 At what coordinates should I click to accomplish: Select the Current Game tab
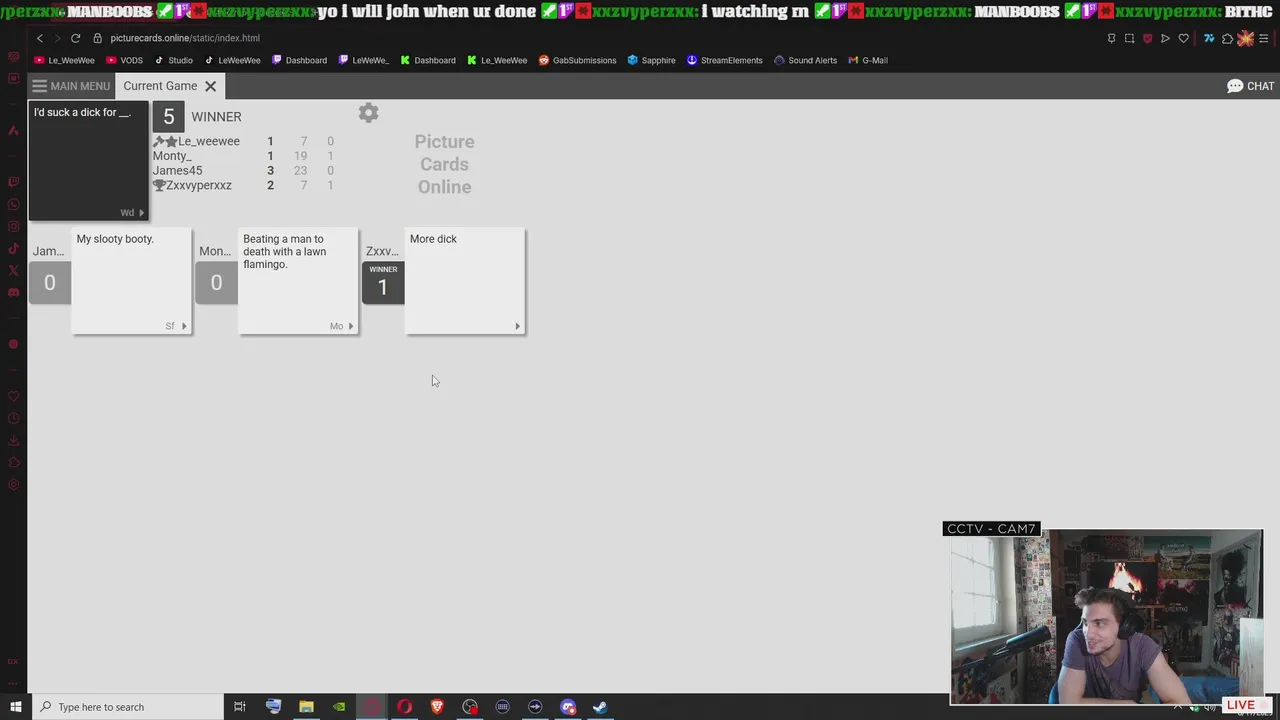point(160,86)
